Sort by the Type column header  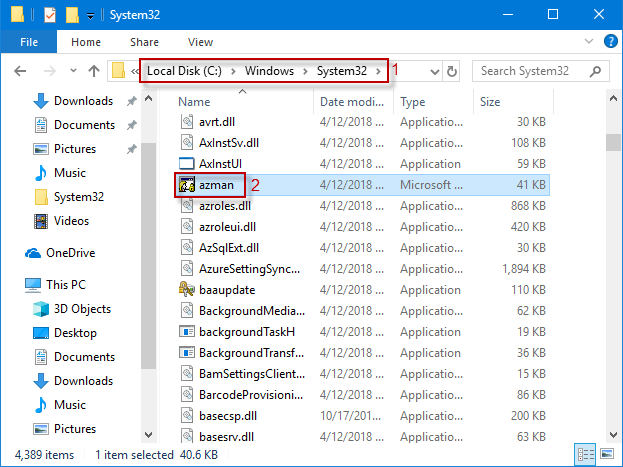(x=412, y=102)
